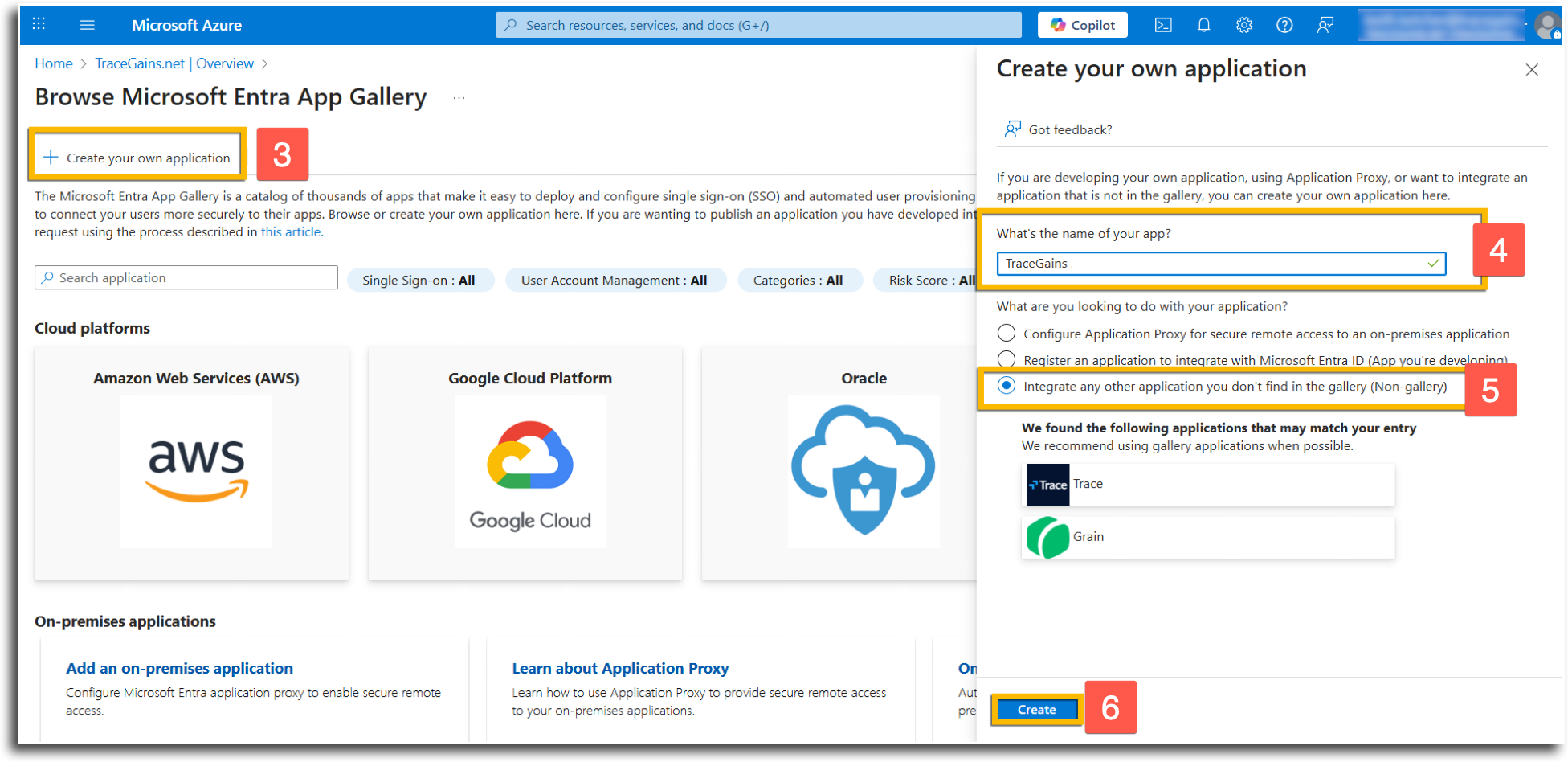This screenshot has height=762, width=1568.
Task: Open the Categories filter
Action: [798, 280]
